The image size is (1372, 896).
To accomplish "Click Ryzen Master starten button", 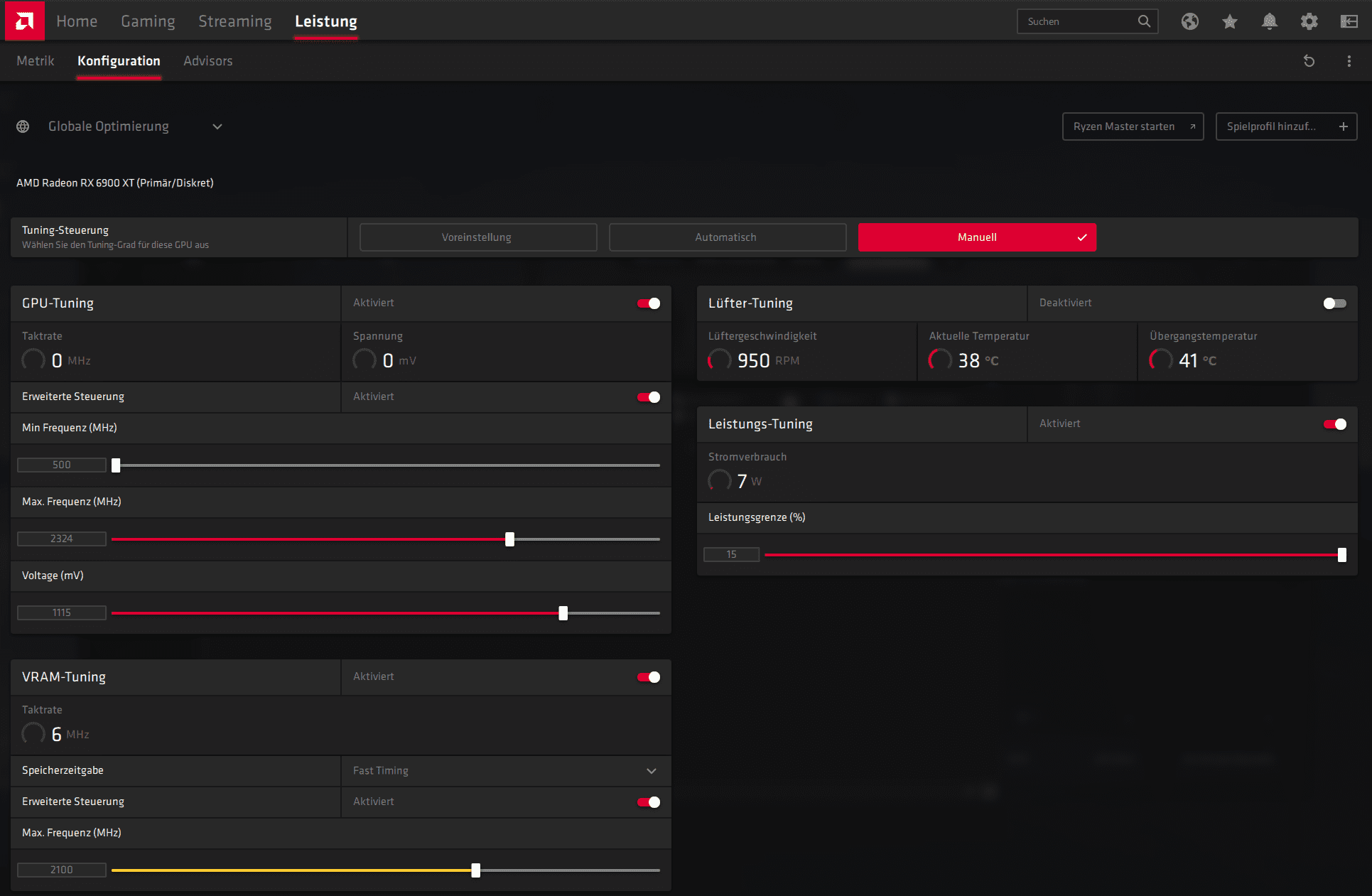I will pos(1133,126).
